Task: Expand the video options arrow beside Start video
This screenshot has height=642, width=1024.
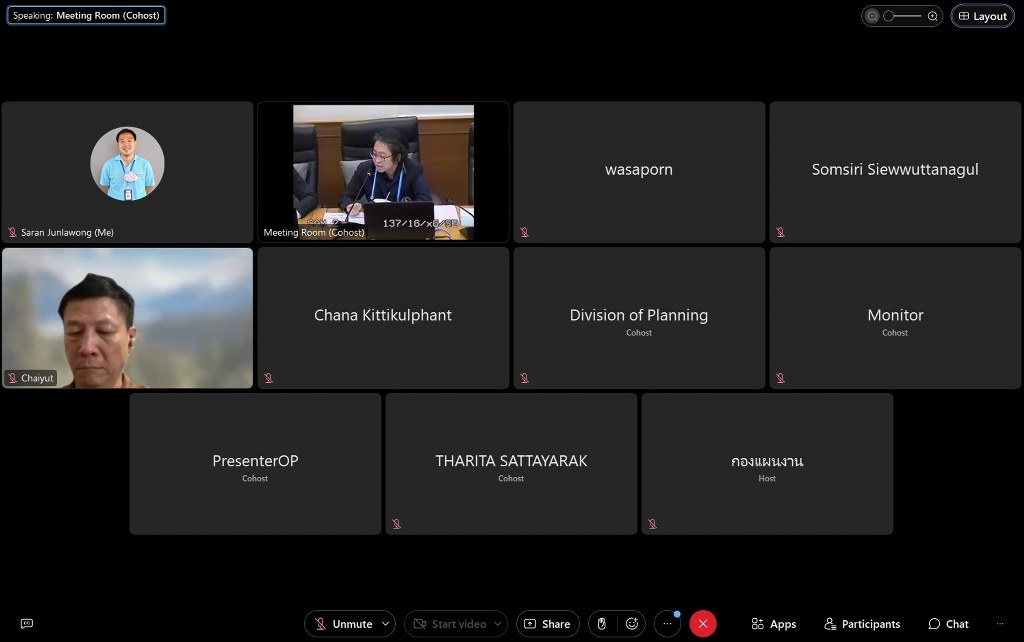Action: pyautogui.click(x=498, y=624)
